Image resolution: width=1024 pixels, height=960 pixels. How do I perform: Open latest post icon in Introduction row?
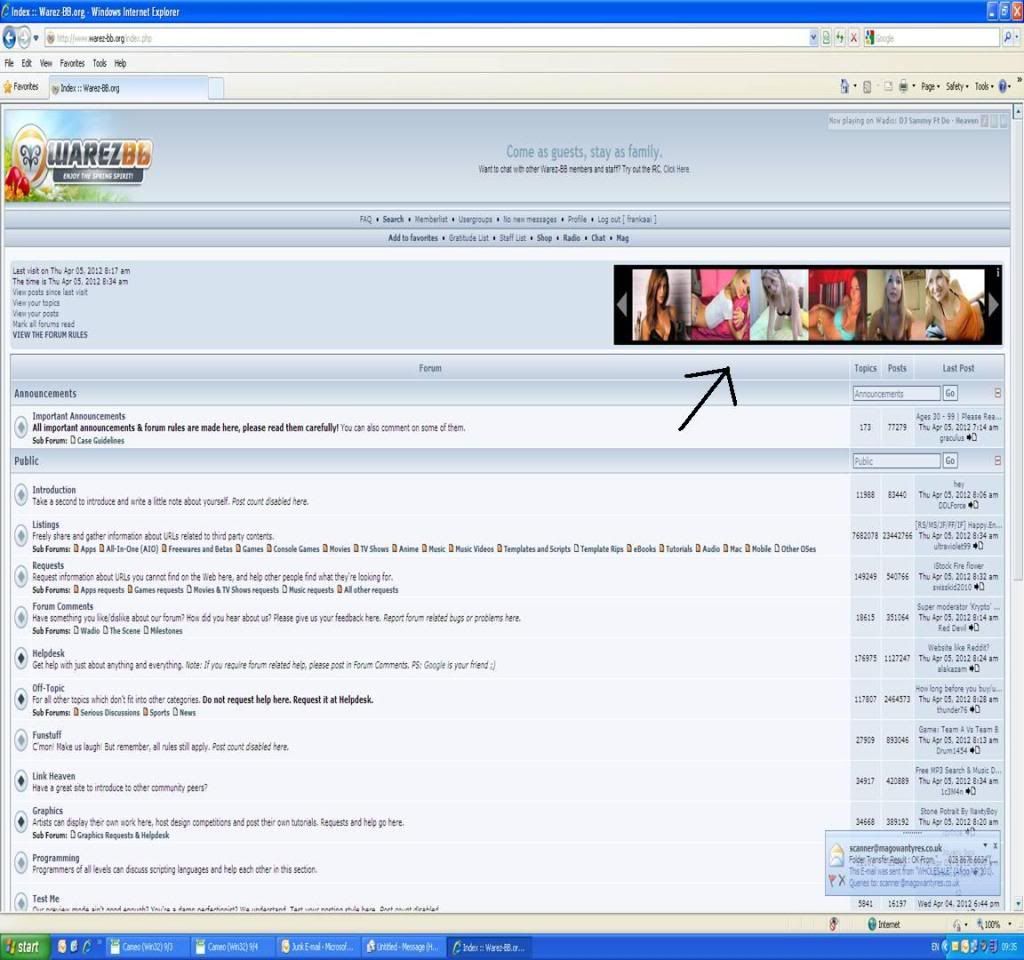pyautogui.click(x=973, y=506)
